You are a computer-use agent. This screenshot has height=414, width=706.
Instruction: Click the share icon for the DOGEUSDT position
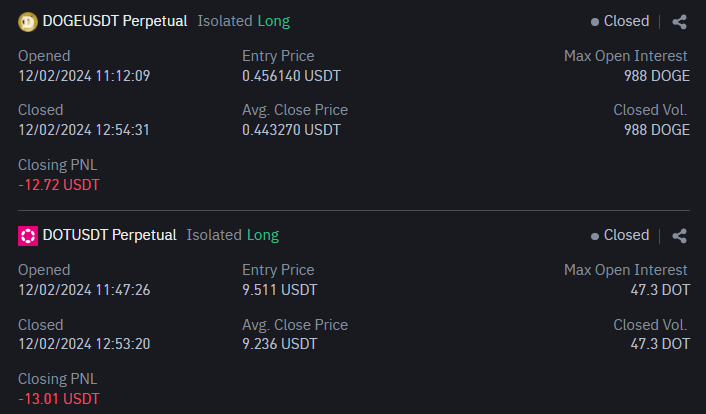679,22
